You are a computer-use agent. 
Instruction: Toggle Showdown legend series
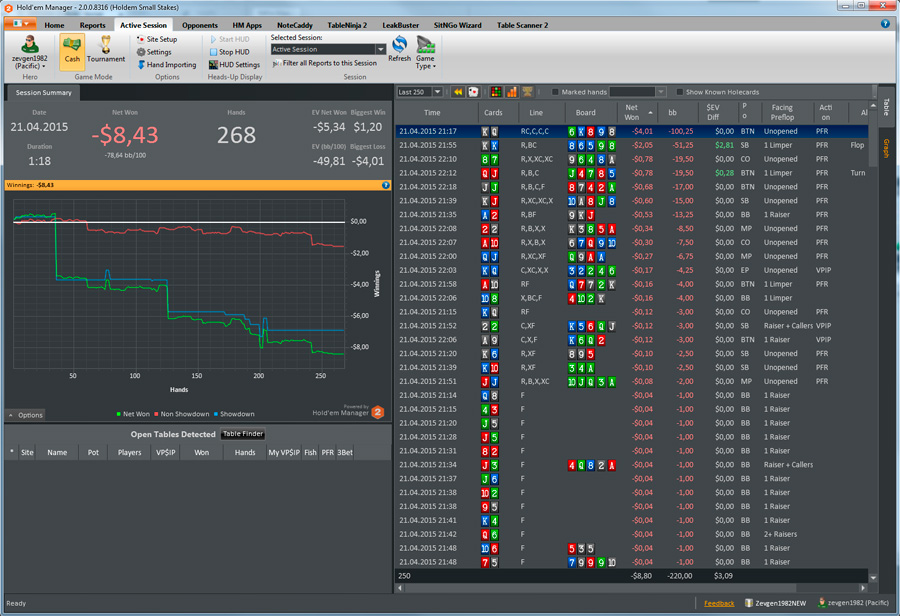point(234,414)
